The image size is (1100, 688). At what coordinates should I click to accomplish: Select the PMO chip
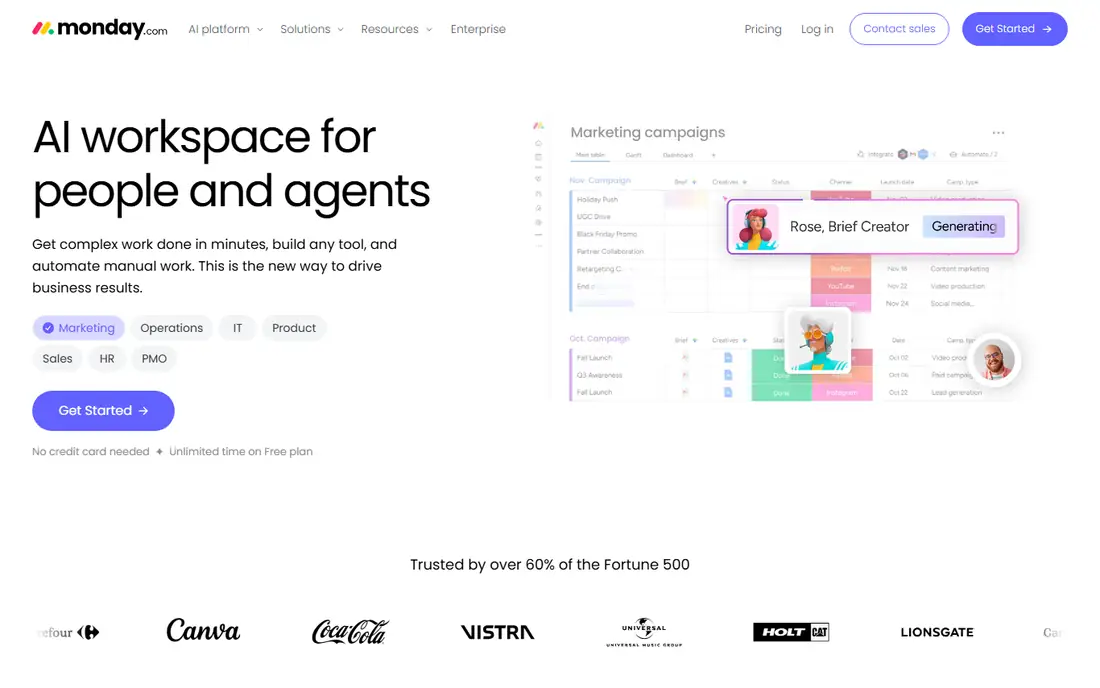(154, 358)
